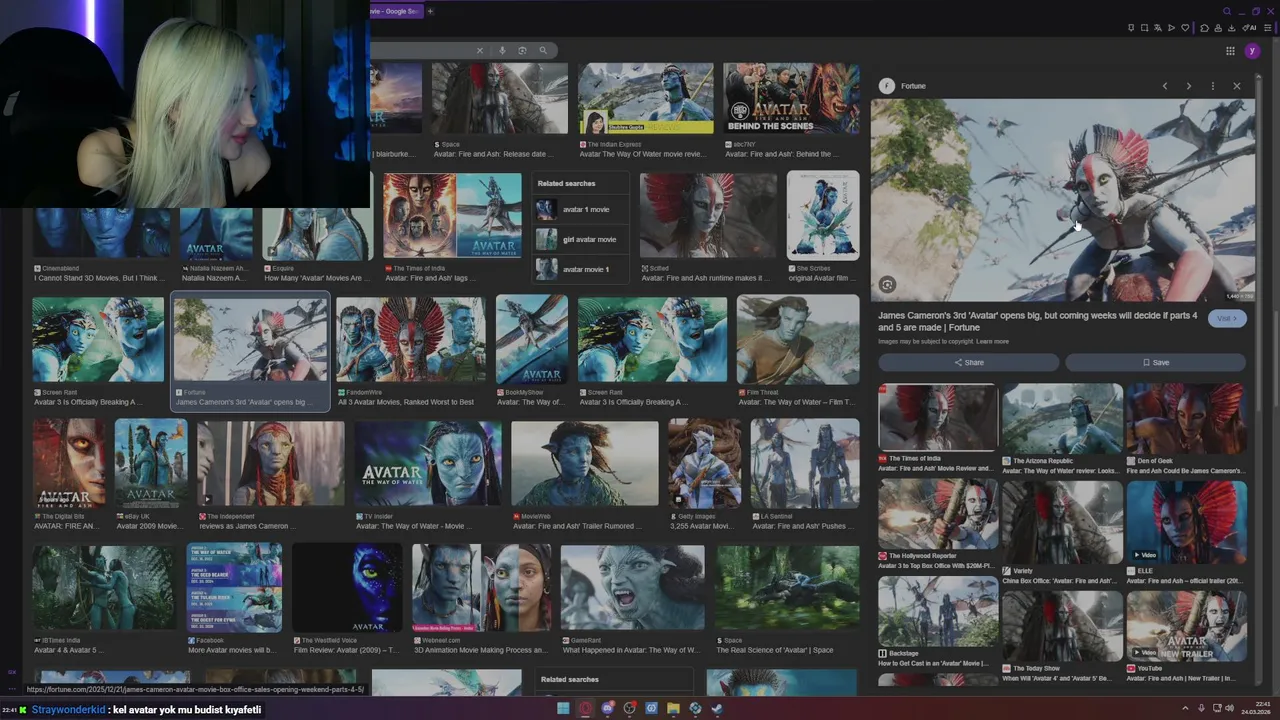Go to next image in preview panel
Screen dimensions: 1280x720
pyautogui.click(x=1189, y=86)
